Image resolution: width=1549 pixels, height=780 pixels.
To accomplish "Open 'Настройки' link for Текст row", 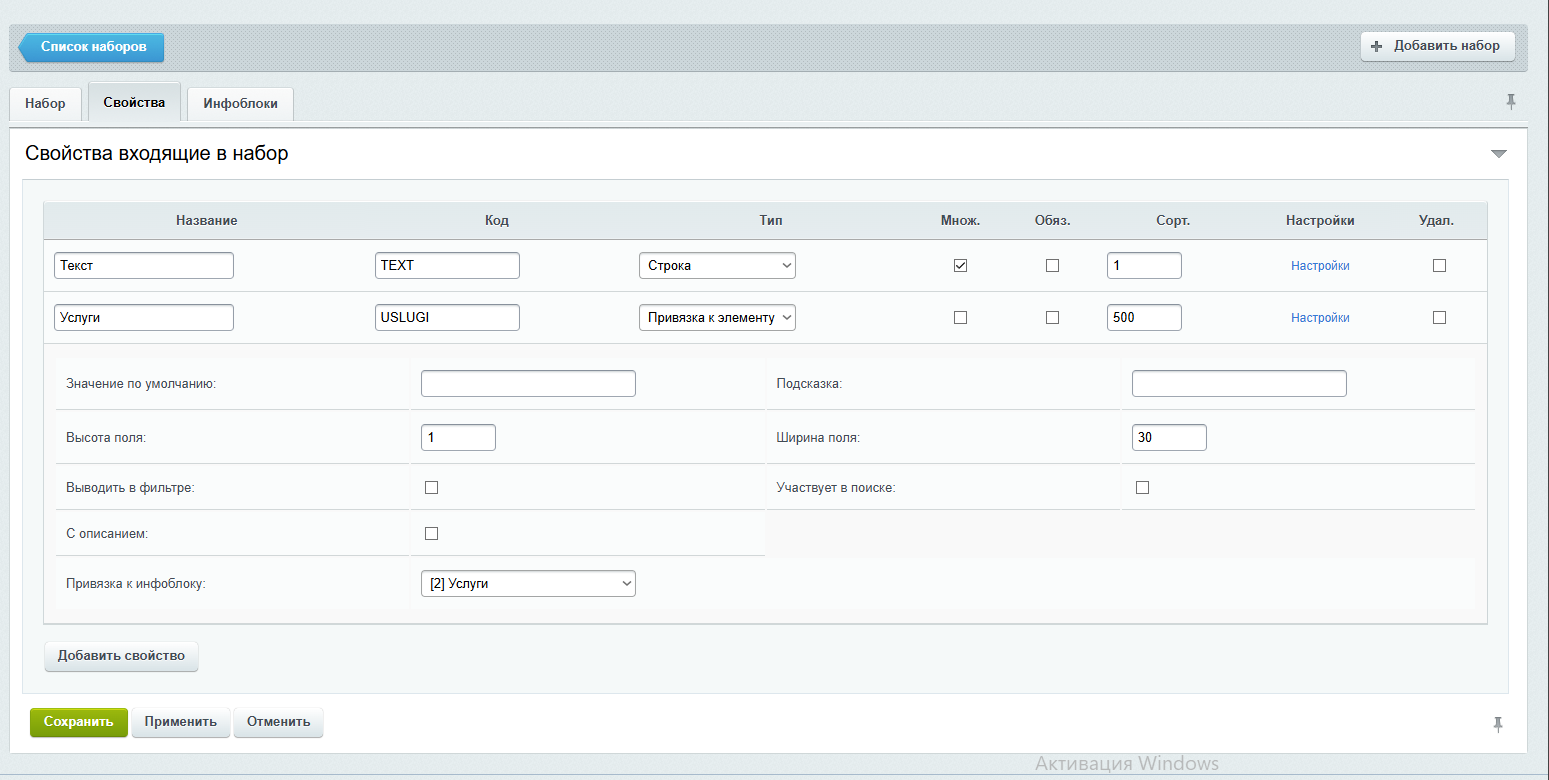I will [x=1320, y=266].
